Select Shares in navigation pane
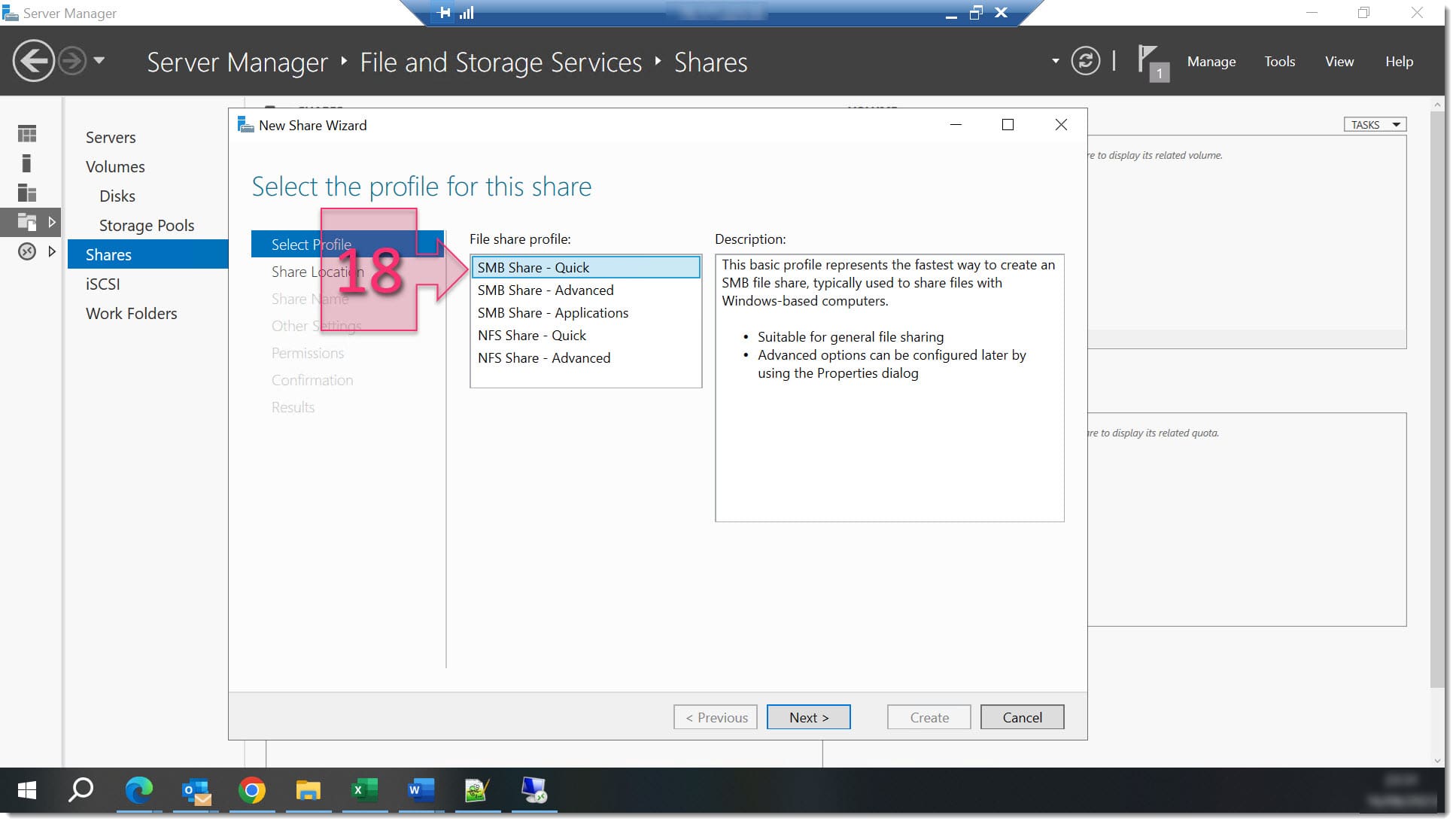This screenshot has height=824, width=1456. point(147,254)
